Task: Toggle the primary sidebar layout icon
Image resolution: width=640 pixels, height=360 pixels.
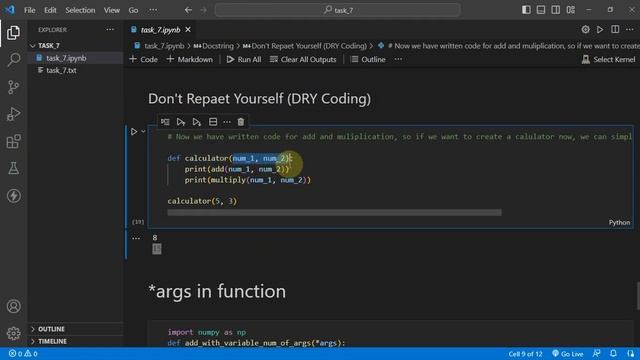Action: click(526, 10)
